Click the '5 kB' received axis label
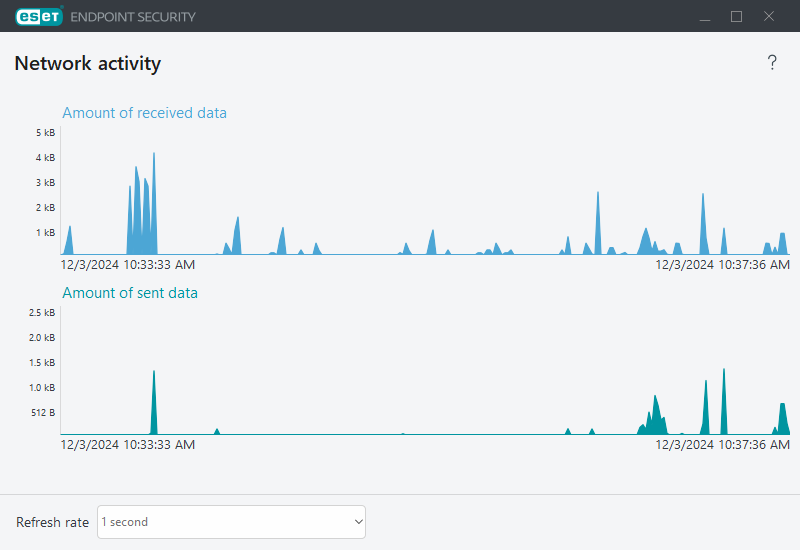The width and height of the screenshot is (800, 550). (x=45, y=133)
